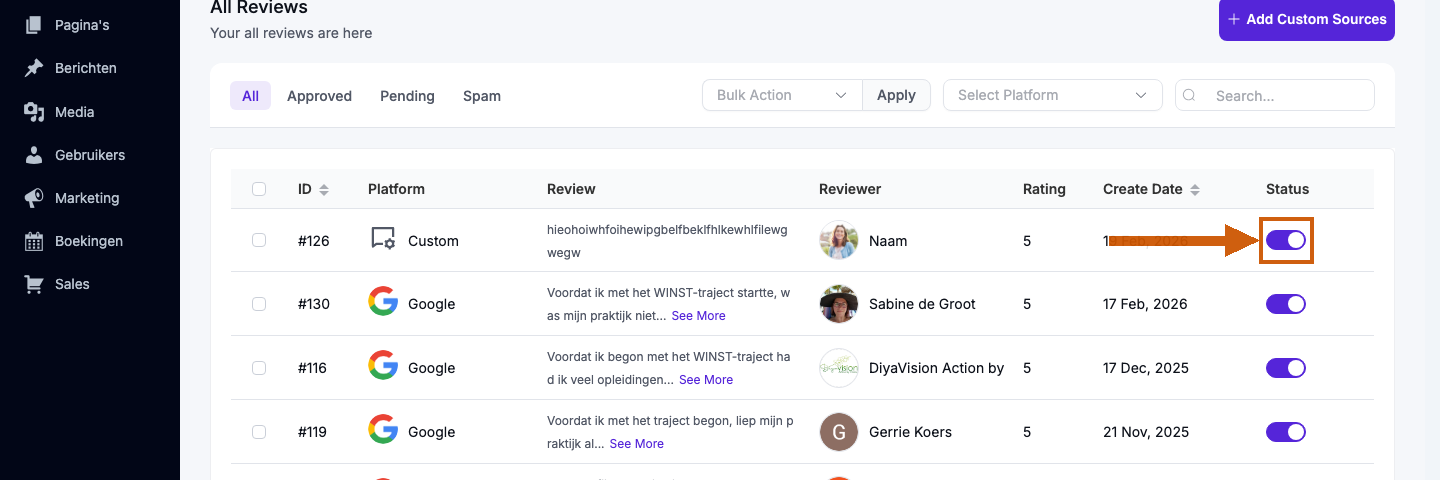This screenshot has height=480, width=1440.
Task: Click See More on review #130
Action: tap(698, 315)
